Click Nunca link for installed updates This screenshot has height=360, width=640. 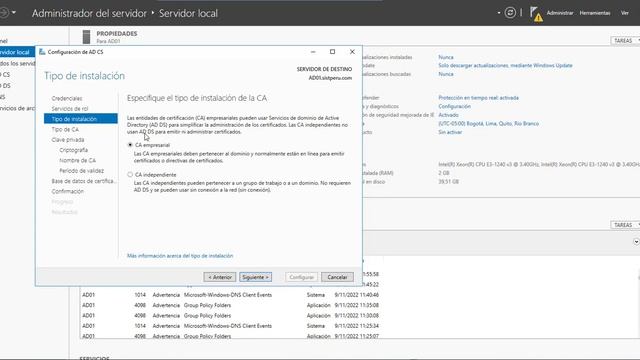point(446,57)
